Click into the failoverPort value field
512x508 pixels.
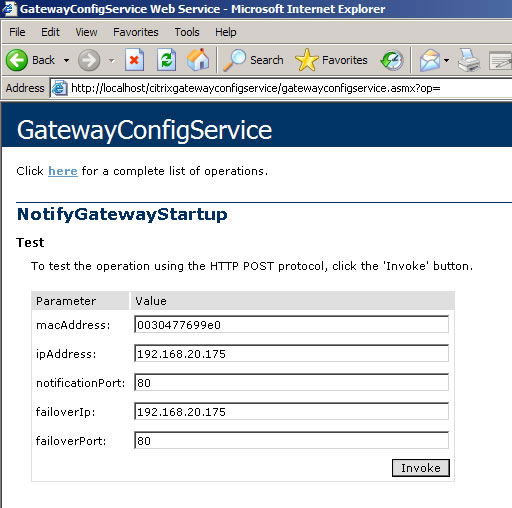coord(291,440)
